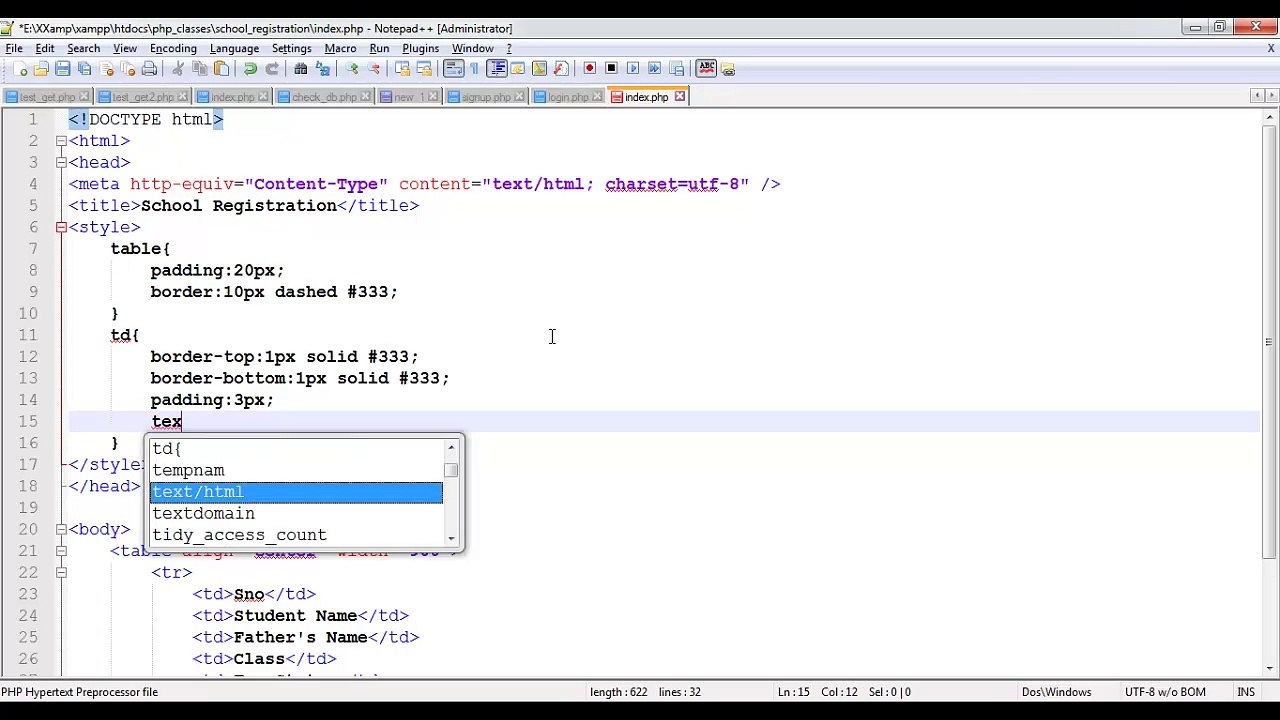
Task: Start macro recording with the red dot
Action: click(x=590, y=69)
